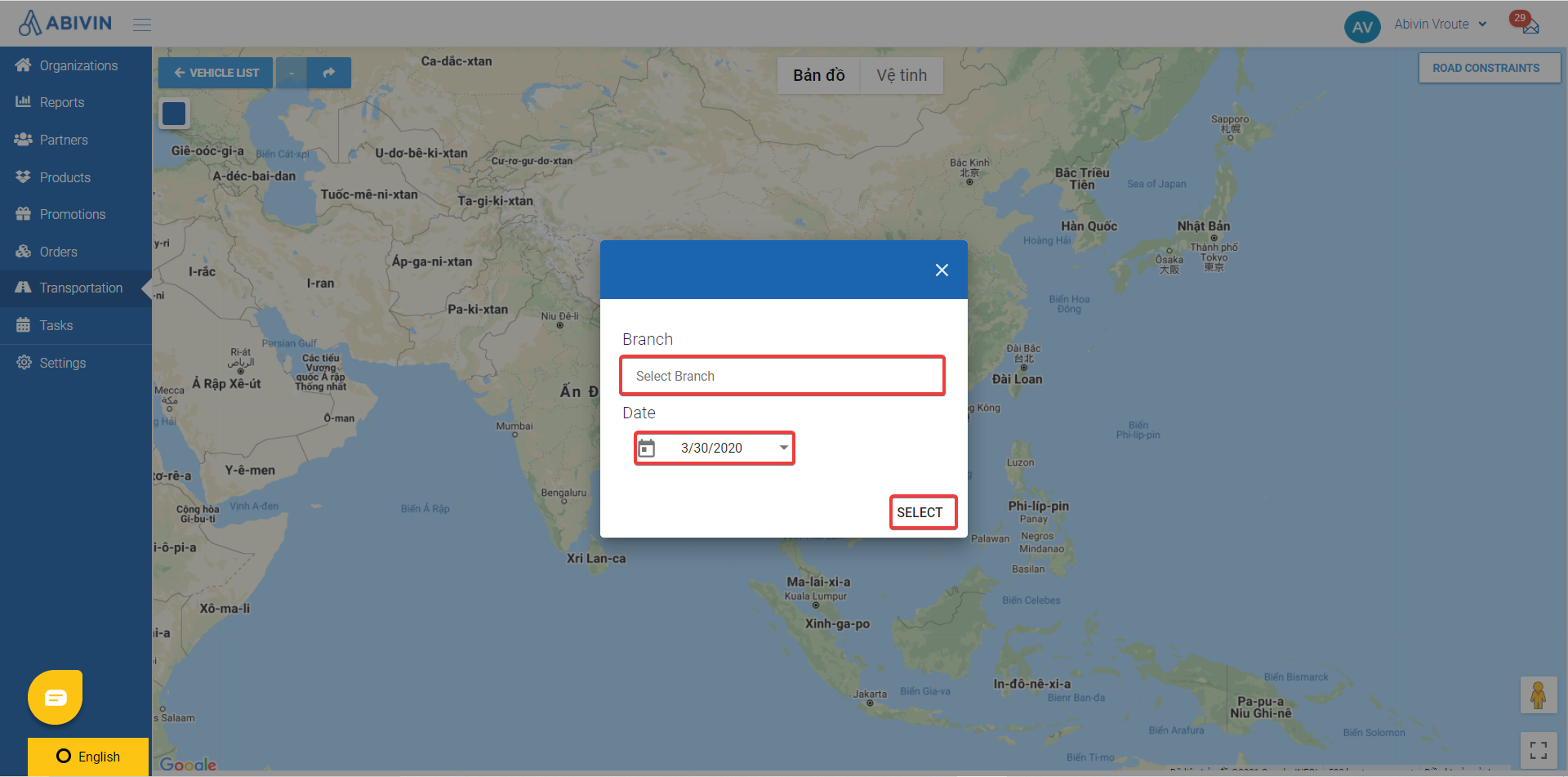Image resolution: width=1568 pixels, height=777 pixels.
Task: Select Transportation in the sidebar
Action: coord(76,288)
